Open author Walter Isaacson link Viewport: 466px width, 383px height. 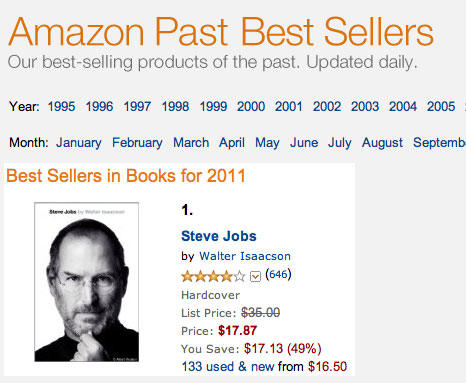(245, 256)
